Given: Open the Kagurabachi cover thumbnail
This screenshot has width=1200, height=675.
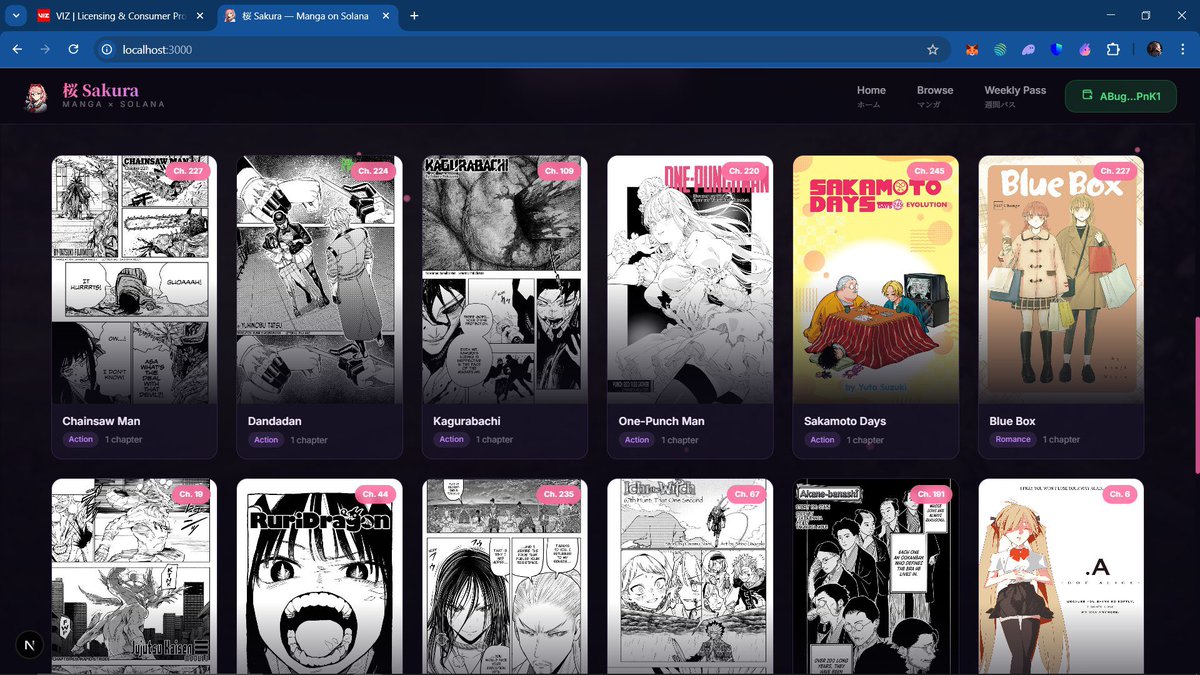Looking at the screenshot, I should pyautogui.click(x=505, y=279).
